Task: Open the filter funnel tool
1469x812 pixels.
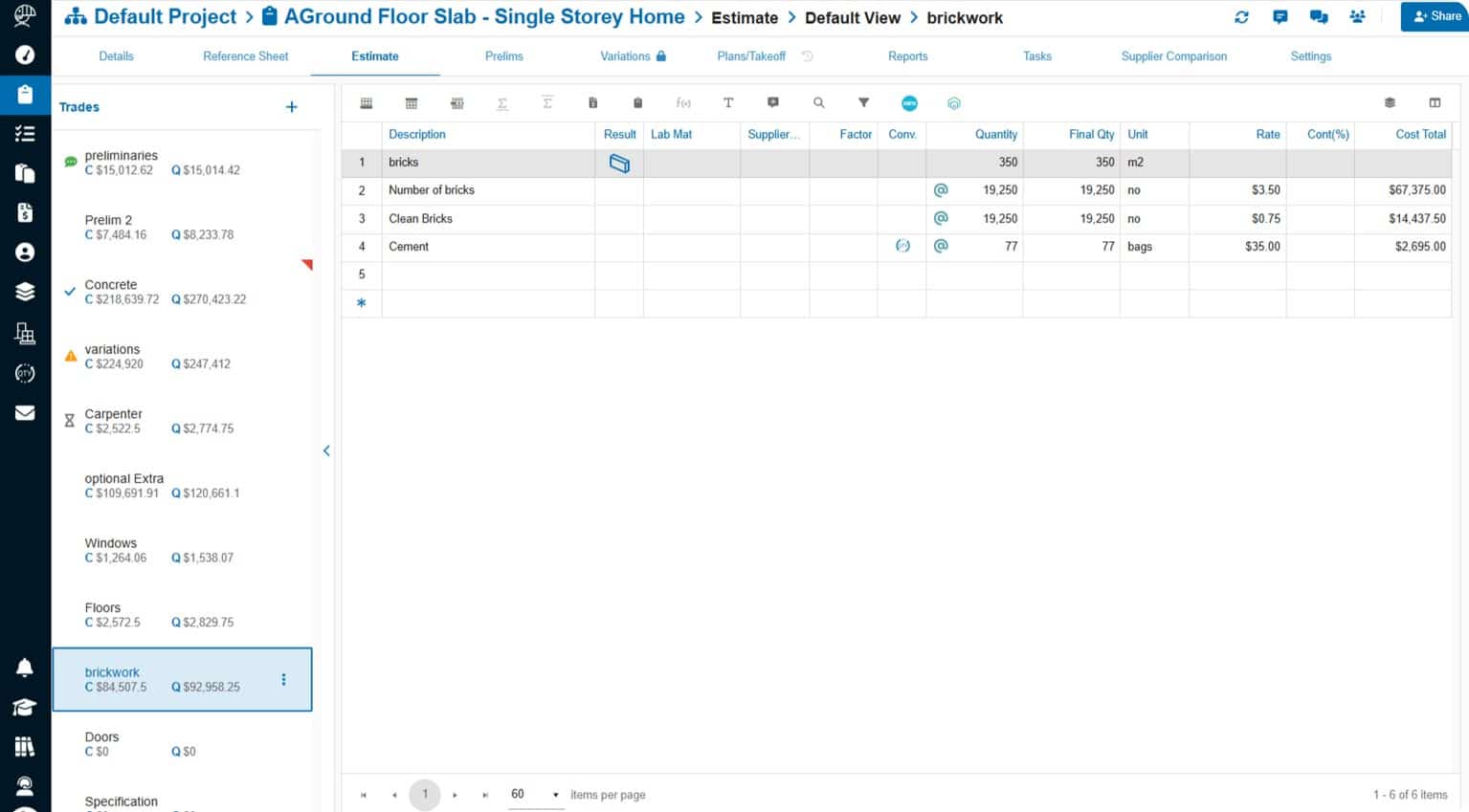Action: 863,103
